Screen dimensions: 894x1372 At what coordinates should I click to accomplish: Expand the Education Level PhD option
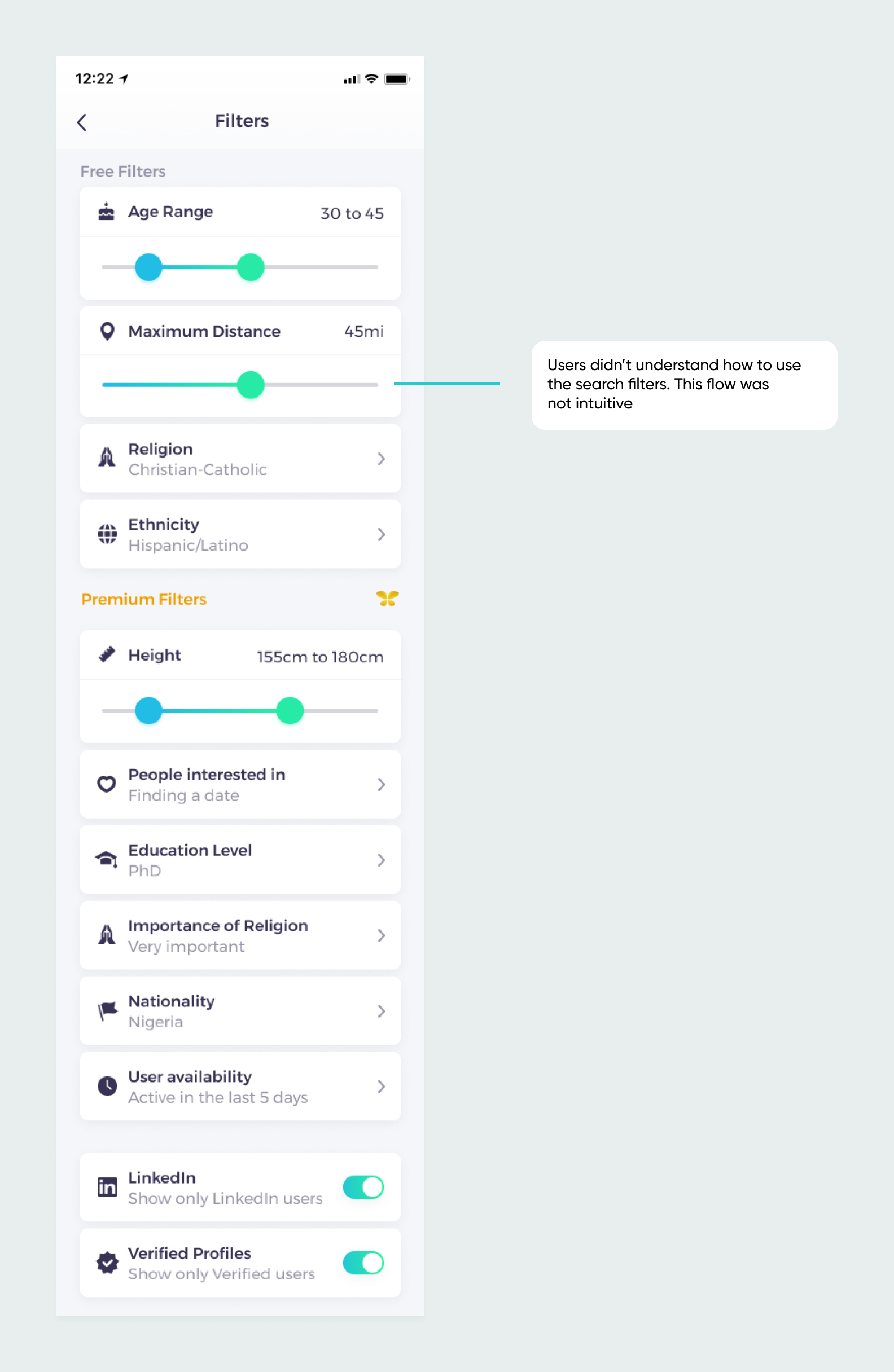(381, 860)
